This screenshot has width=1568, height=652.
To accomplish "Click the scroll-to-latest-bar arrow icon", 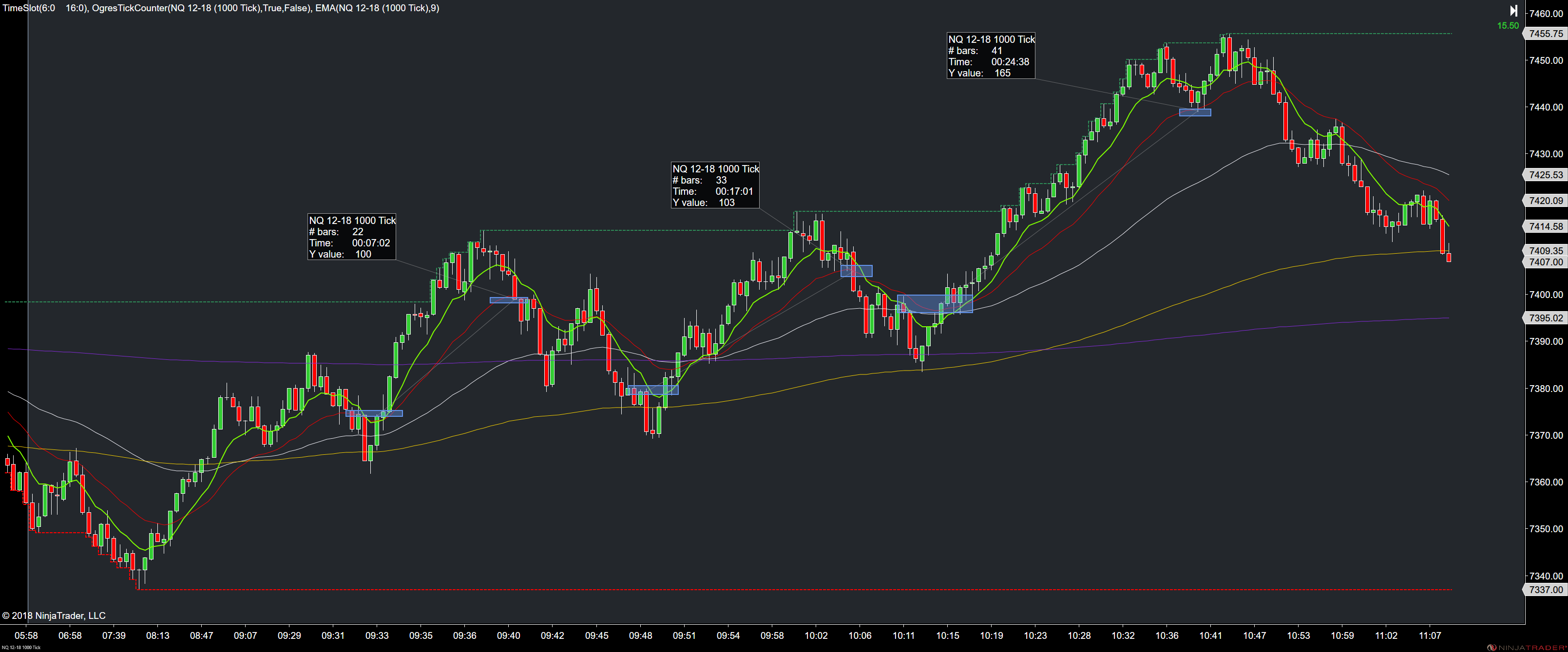I will click(x=1513, y=10).
